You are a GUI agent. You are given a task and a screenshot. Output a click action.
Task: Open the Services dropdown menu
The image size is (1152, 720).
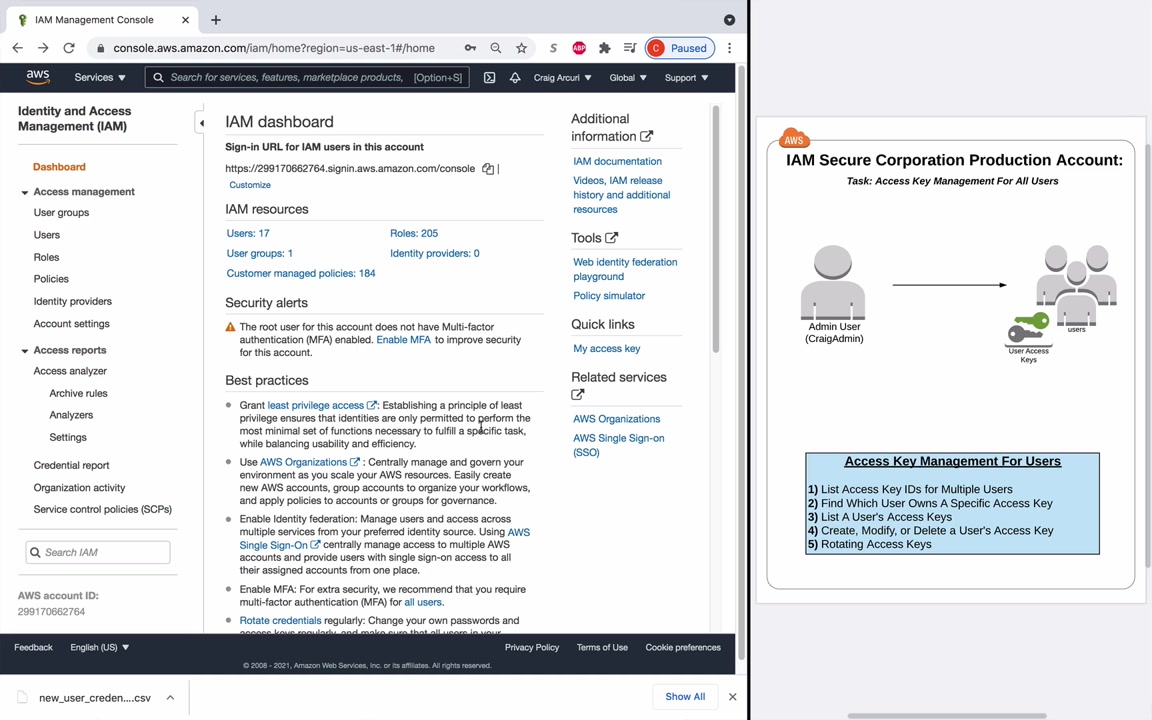point(100,77)
